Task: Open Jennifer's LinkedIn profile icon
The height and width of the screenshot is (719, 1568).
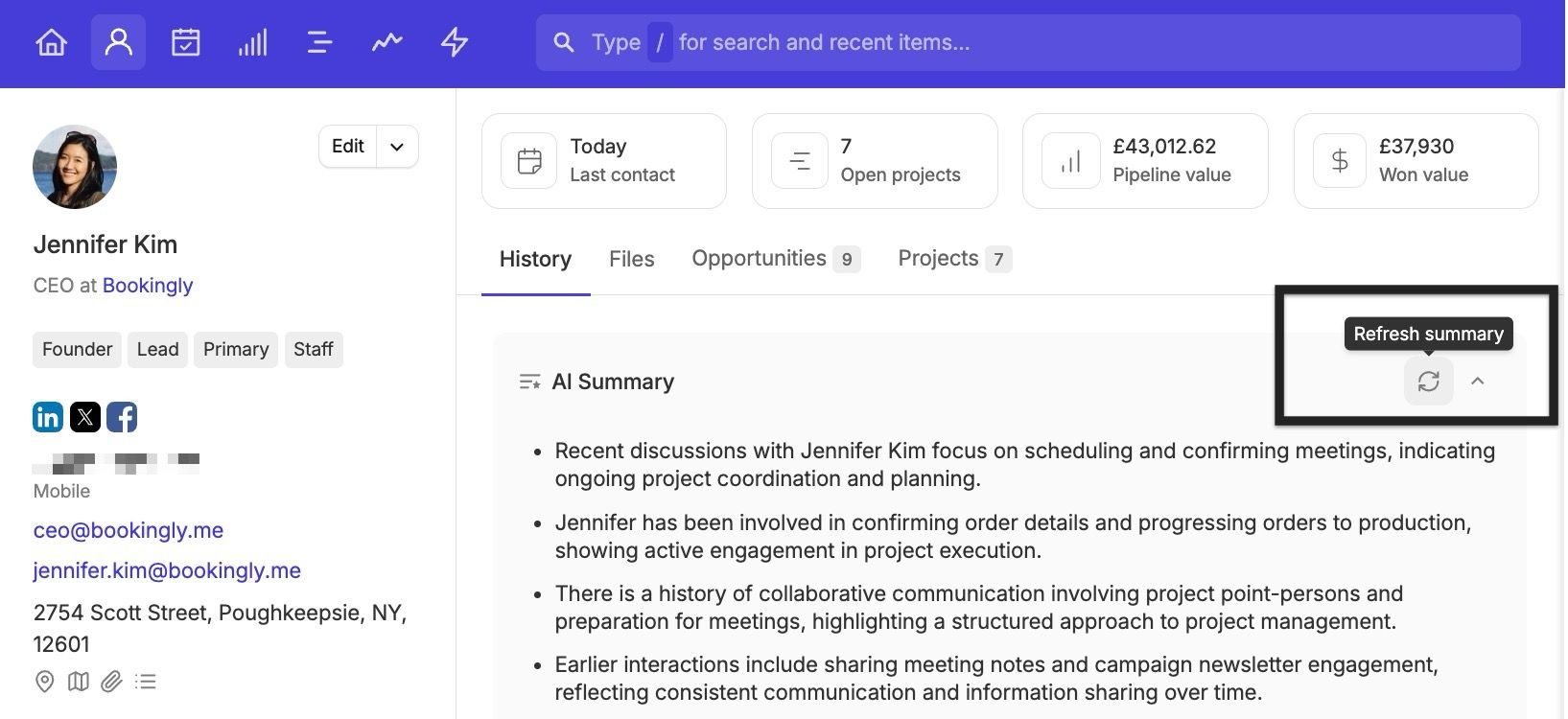Action: (48, 417)
